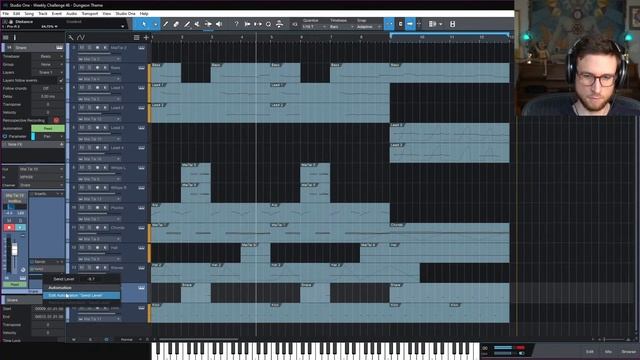Click the strip silence icon in toolbar

pyautogui.click(x=279, y=24)
